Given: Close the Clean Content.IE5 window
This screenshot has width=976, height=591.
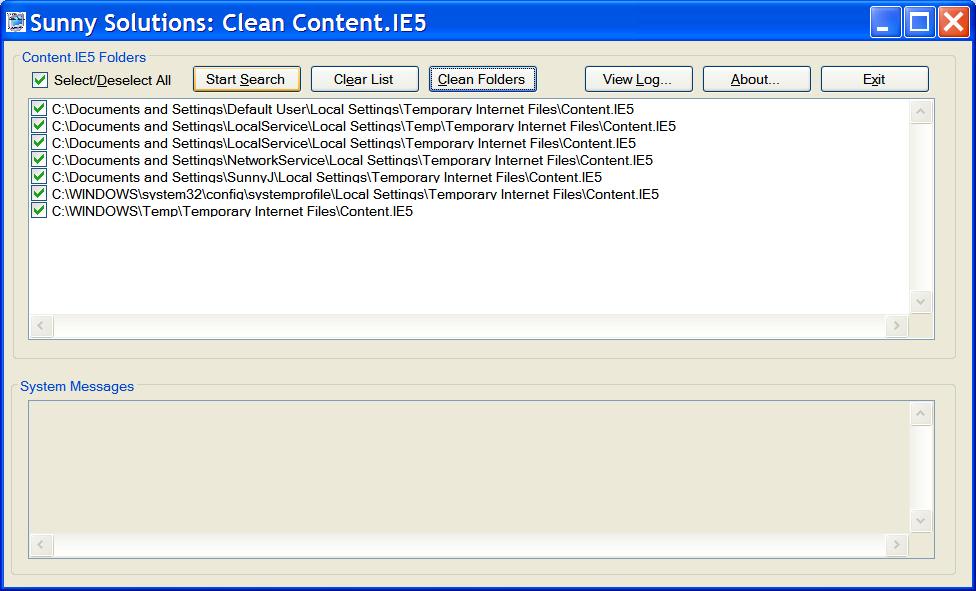Looking at the screenshot, I should pyautogui.click(x=954, y=22).
